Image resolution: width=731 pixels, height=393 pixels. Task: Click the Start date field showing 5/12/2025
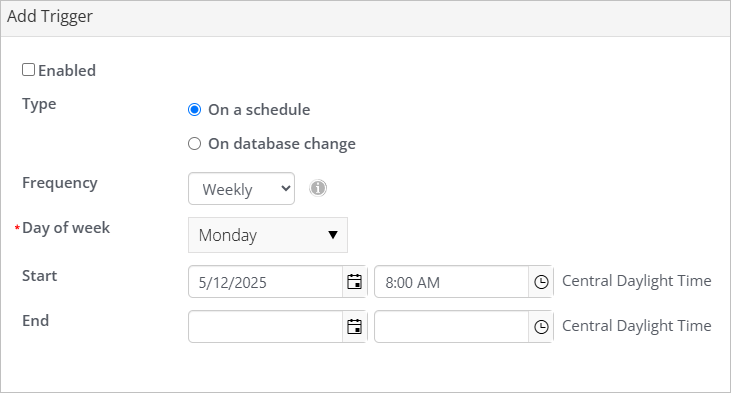click(x=265, y=282)
